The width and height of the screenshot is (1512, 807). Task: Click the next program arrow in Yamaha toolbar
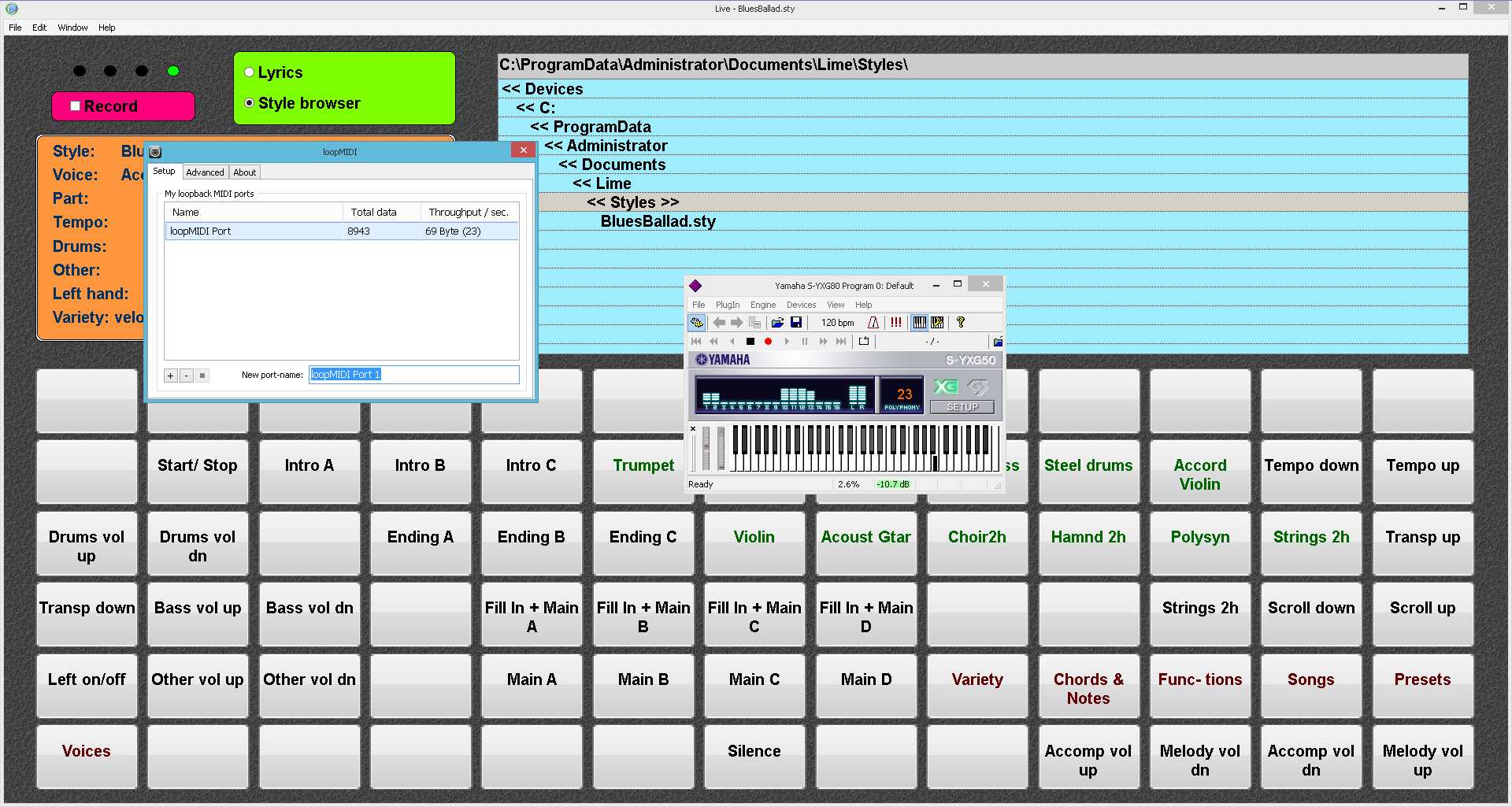click(x=737, y=323)
